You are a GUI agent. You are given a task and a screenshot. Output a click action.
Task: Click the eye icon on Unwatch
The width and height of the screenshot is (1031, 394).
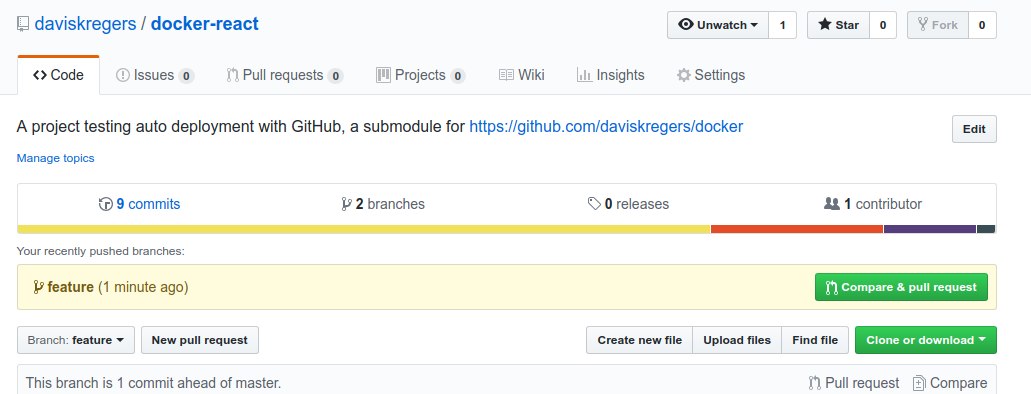pyautogui.click(x=686, y=25)
